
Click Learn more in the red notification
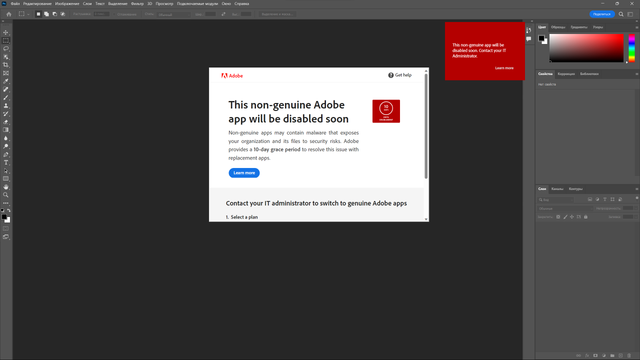(504, 68)
